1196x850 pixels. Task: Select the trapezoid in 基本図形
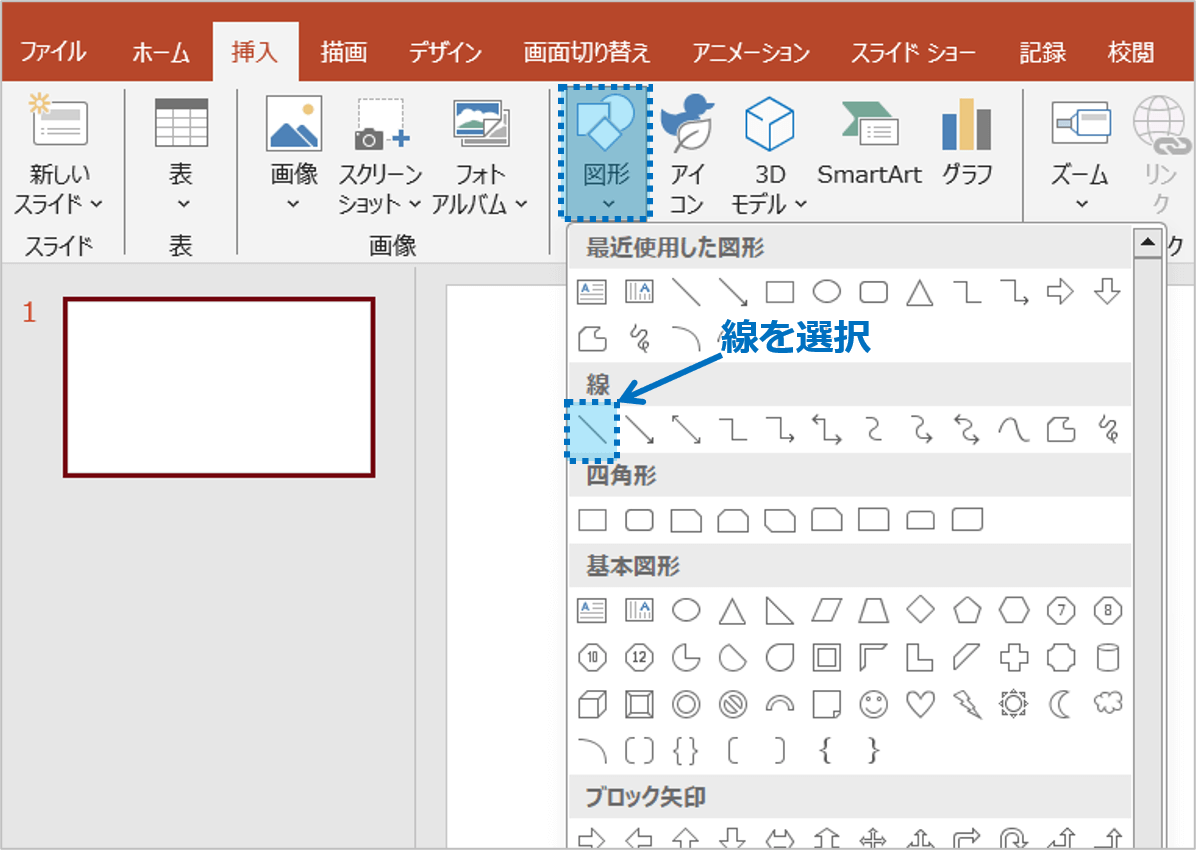[873, 610]
